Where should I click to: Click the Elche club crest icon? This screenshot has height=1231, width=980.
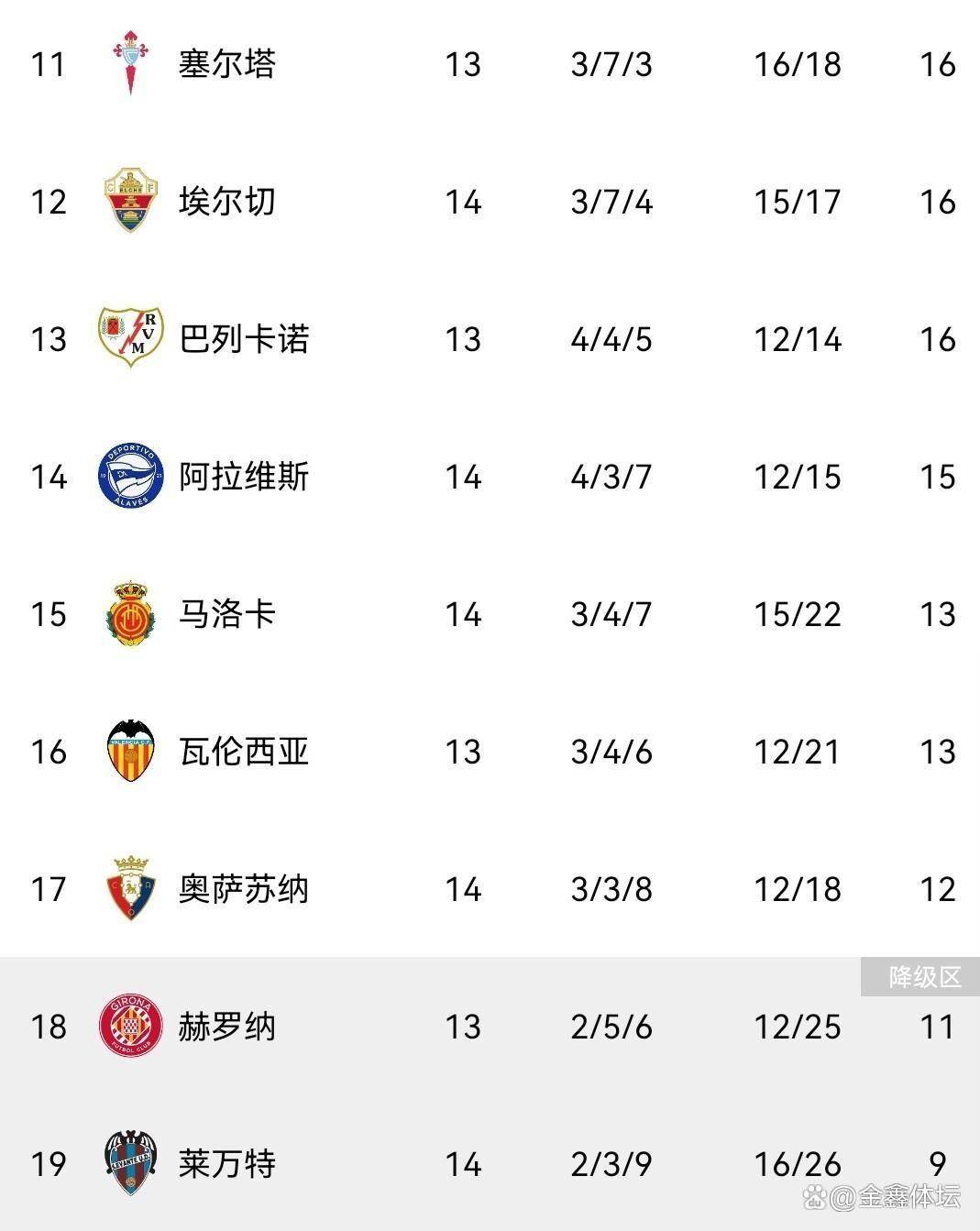point(130,201)
